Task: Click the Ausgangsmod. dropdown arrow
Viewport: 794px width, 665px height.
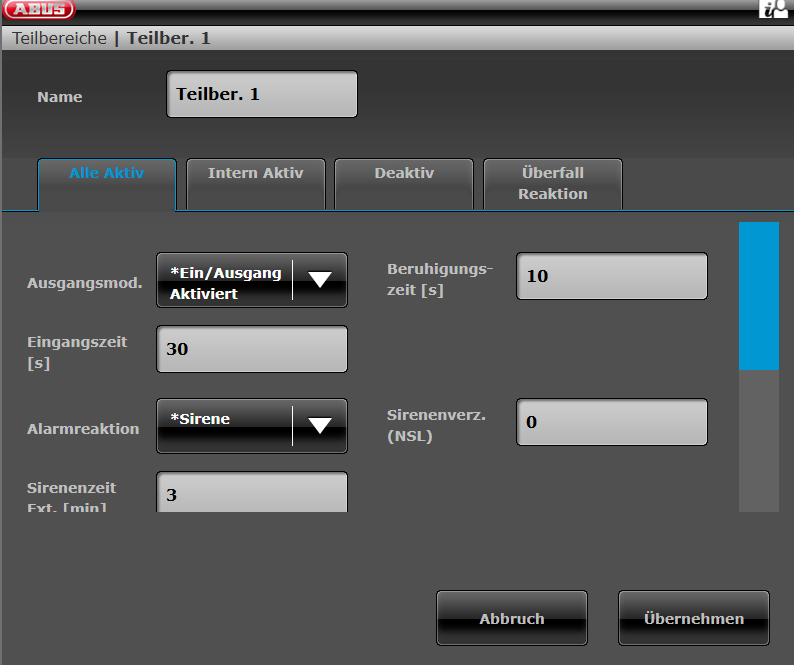Action: pos(319,280)
